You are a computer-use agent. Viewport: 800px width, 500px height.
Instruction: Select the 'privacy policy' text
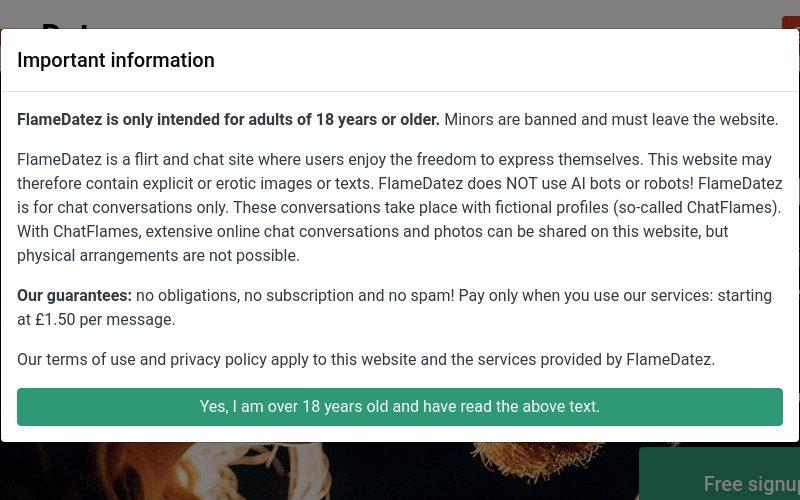click(x=218, y=359)
